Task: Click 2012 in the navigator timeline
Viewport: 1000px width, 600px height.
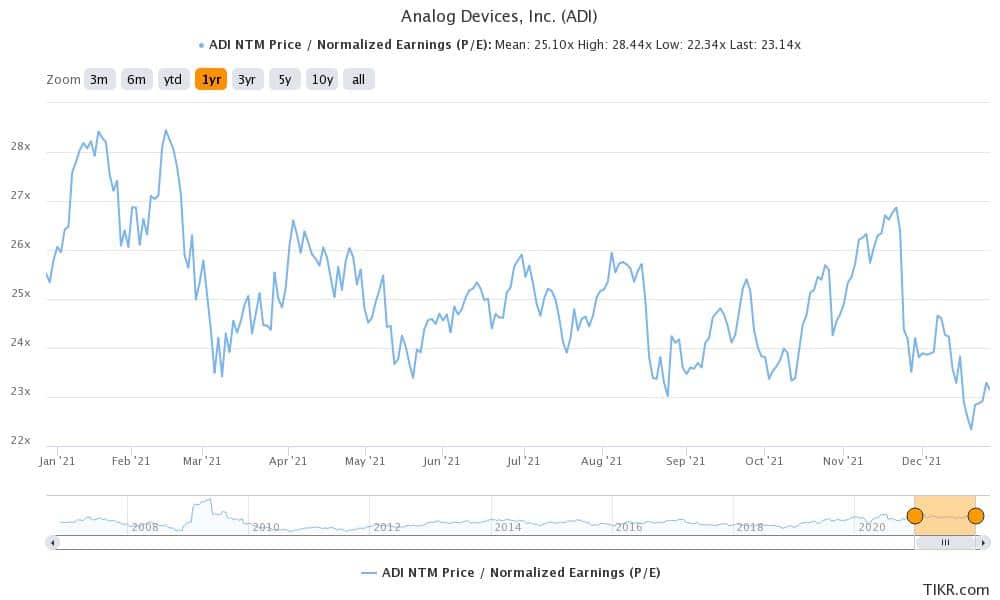Action: click(387, 527)
